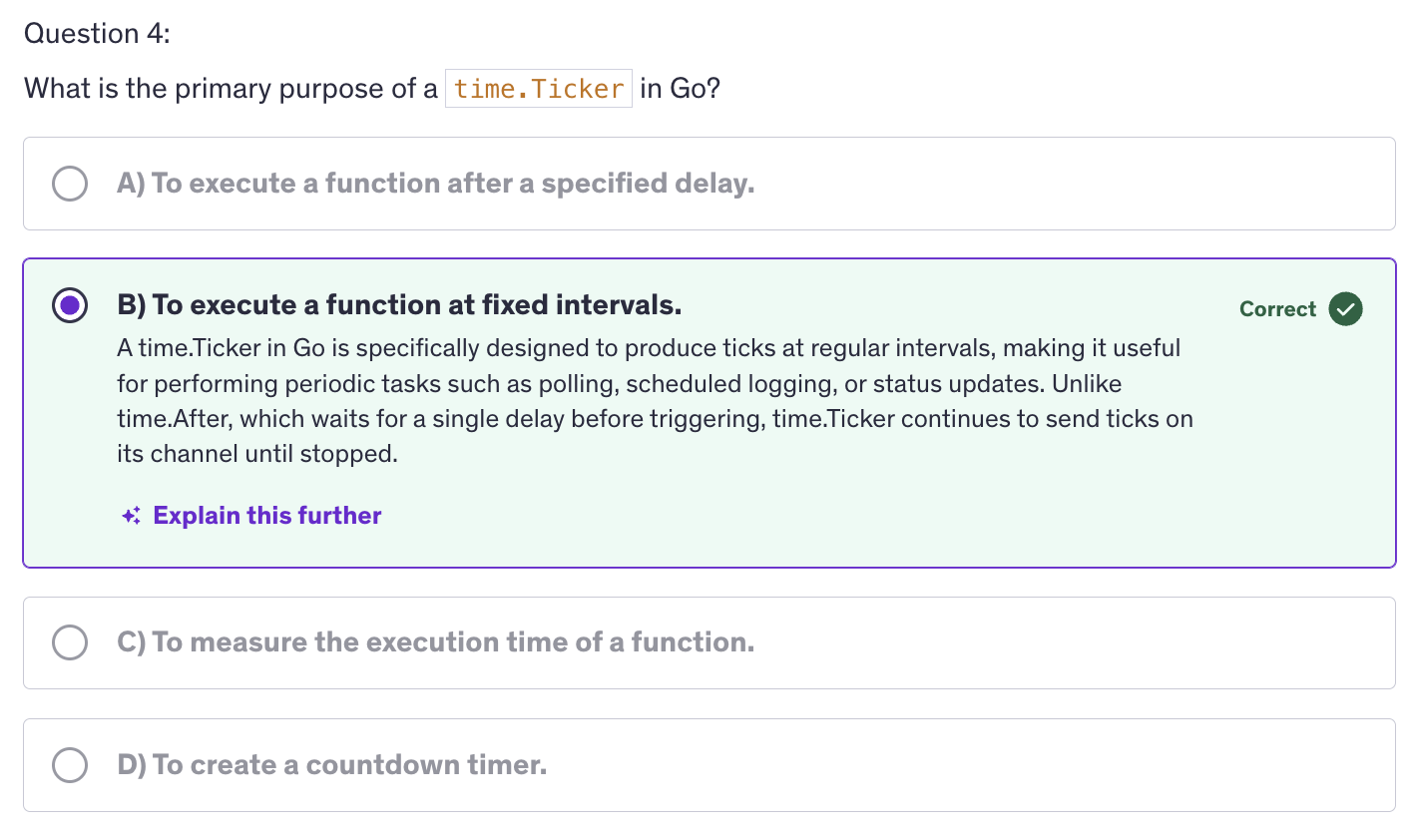Click the time.Ticker code snippet in question
1417x840 pixels.
538,89
